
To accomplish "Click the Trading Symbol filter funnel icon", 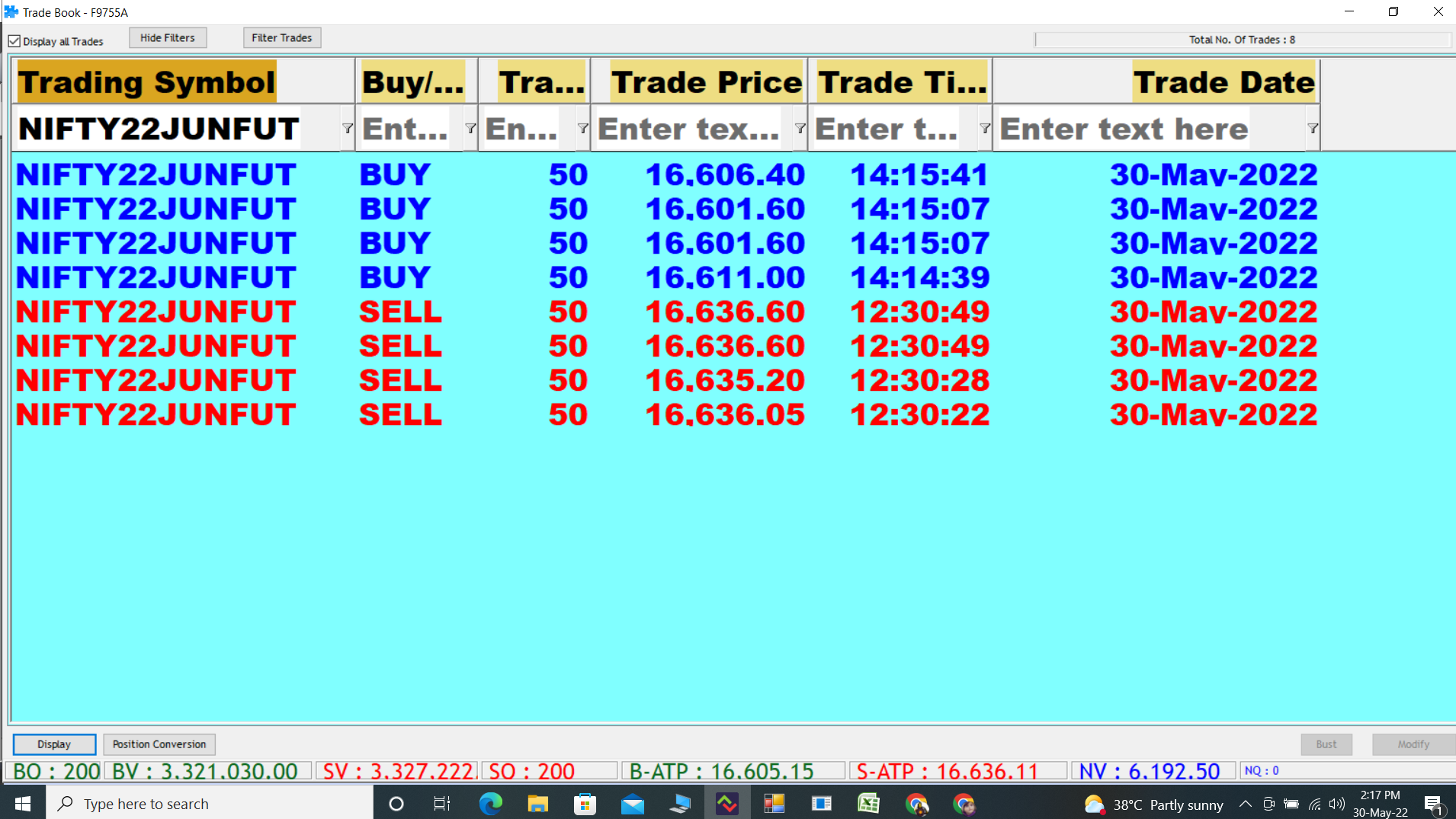I will pyautogui.click(x=348, y=129).
